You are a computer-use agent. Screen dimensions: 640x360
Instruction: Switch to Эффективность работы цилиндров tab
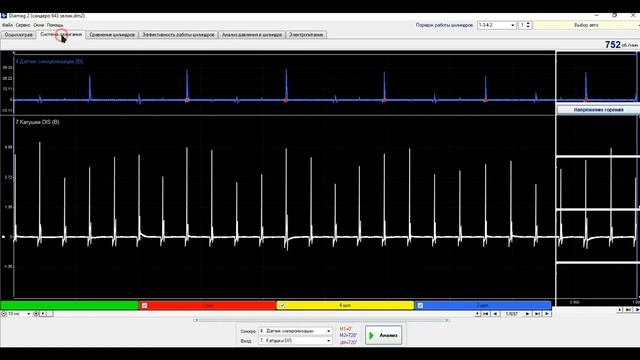click(x=178, y=35)
